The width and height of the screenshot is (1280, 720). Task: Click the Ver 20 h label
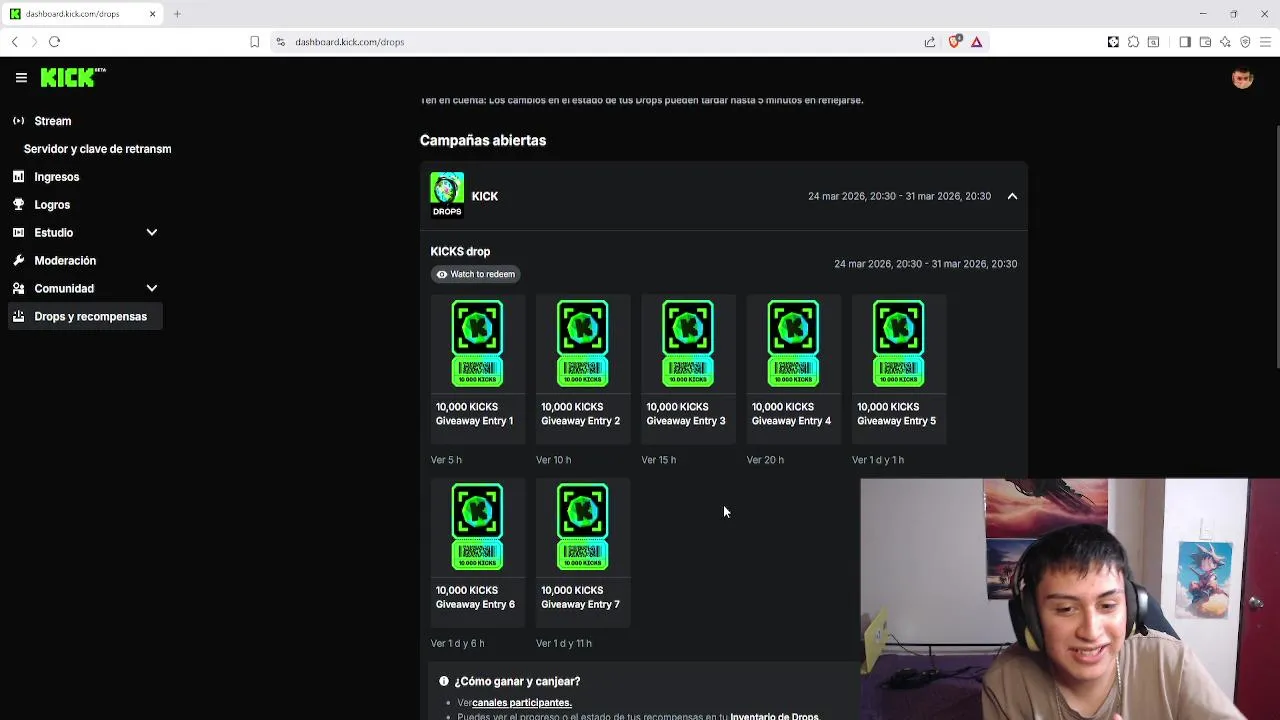click(x=765, y=460)
